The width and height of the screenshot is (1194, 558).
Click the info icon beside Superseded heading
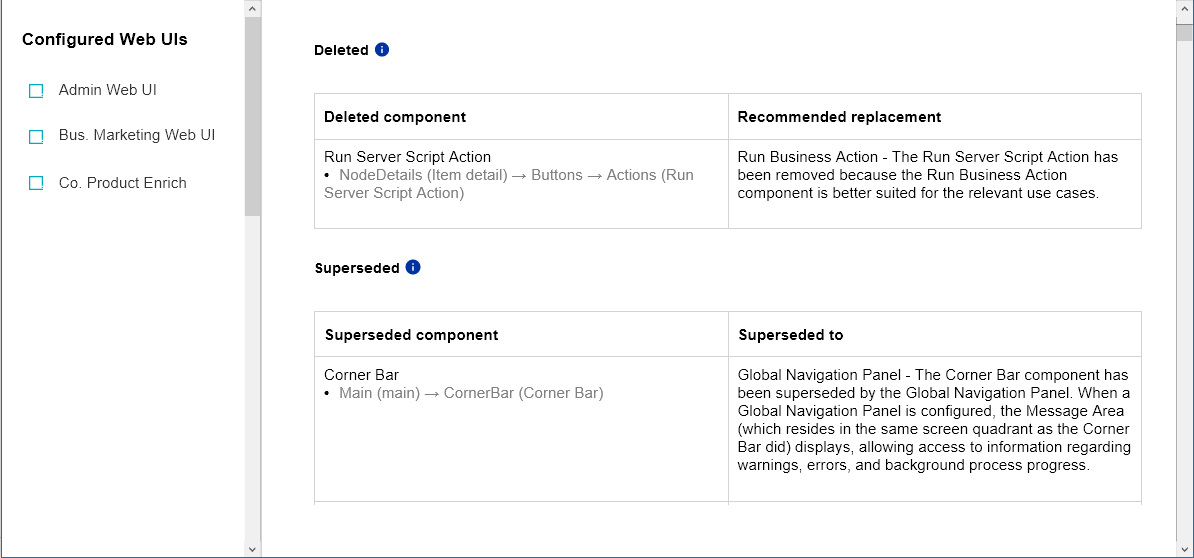[x=413, y=268]
